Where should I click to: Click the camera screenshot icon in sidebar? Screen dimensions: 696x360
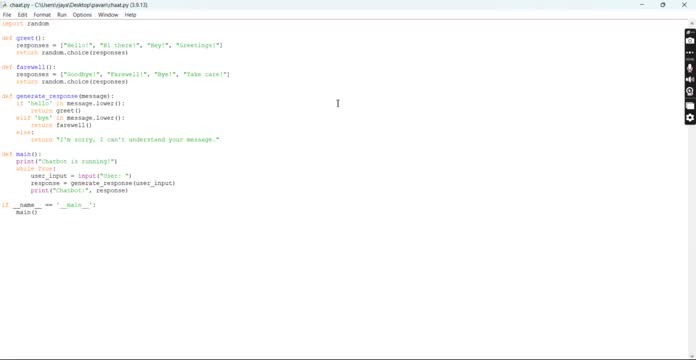690,41
